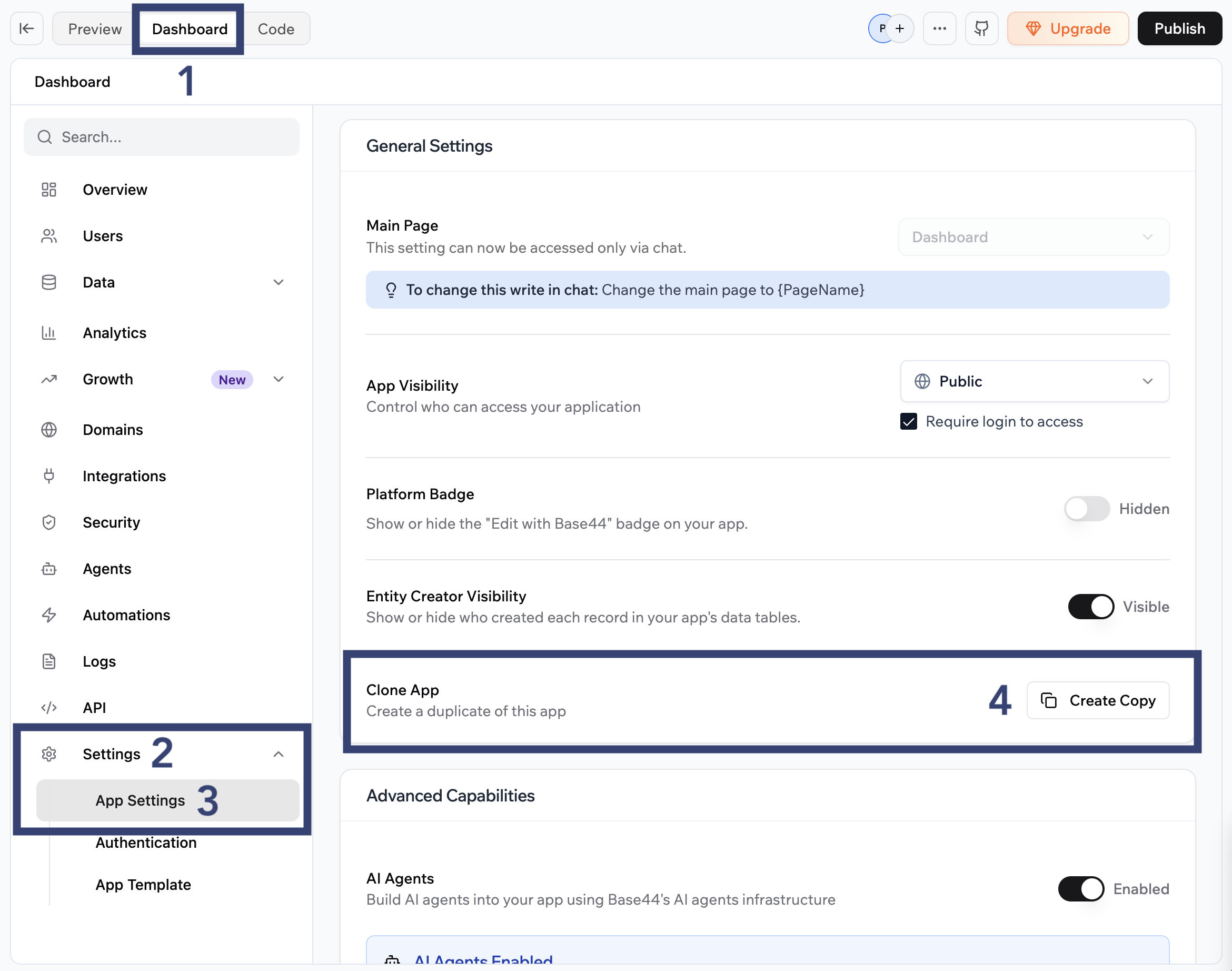Click the Visible status label
Viewport: 1232px width, 971px height.
[x=1146, y=607]
